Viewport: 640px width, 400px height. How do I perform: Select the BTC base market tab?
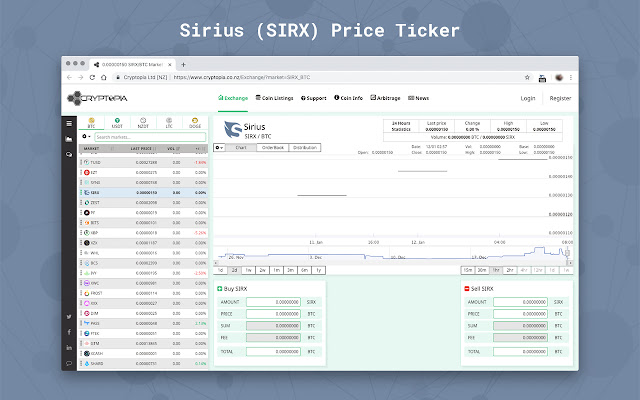click(x=91, y=123)
